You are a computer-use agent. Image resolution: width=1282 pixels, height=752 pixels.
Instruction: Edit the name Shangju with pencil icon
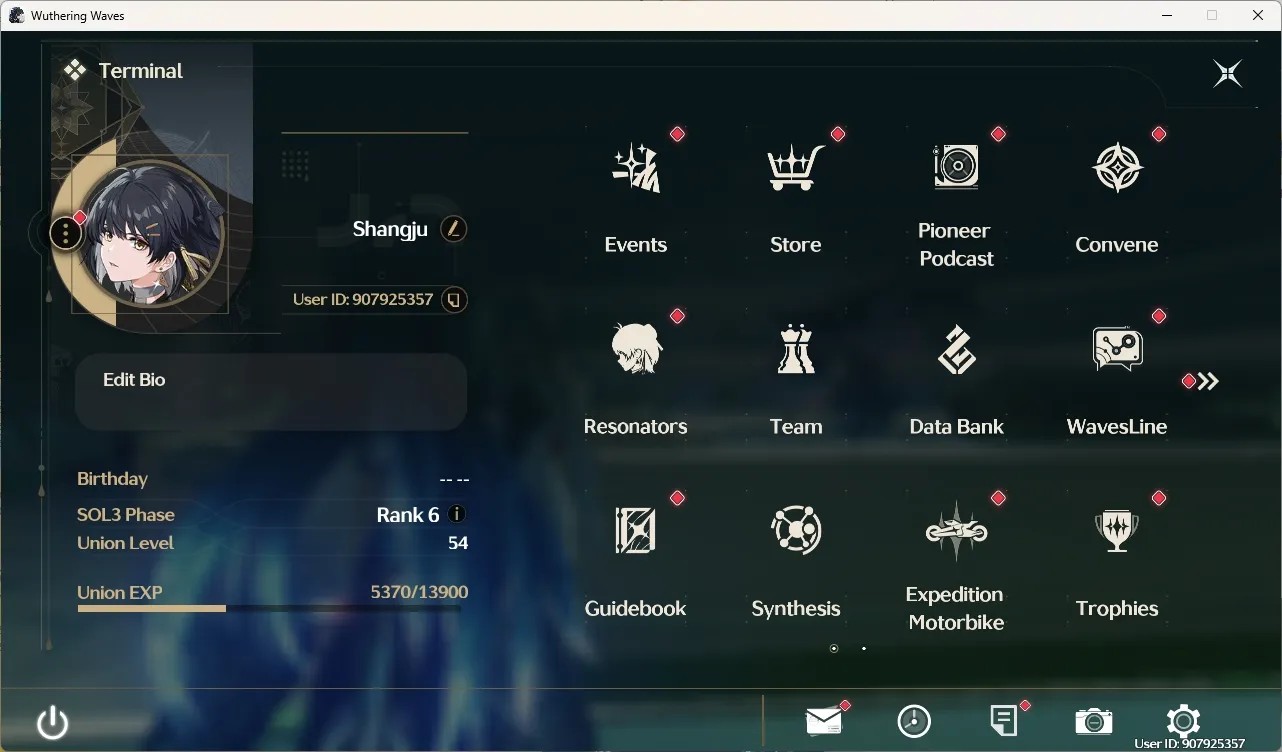[454, 229]
